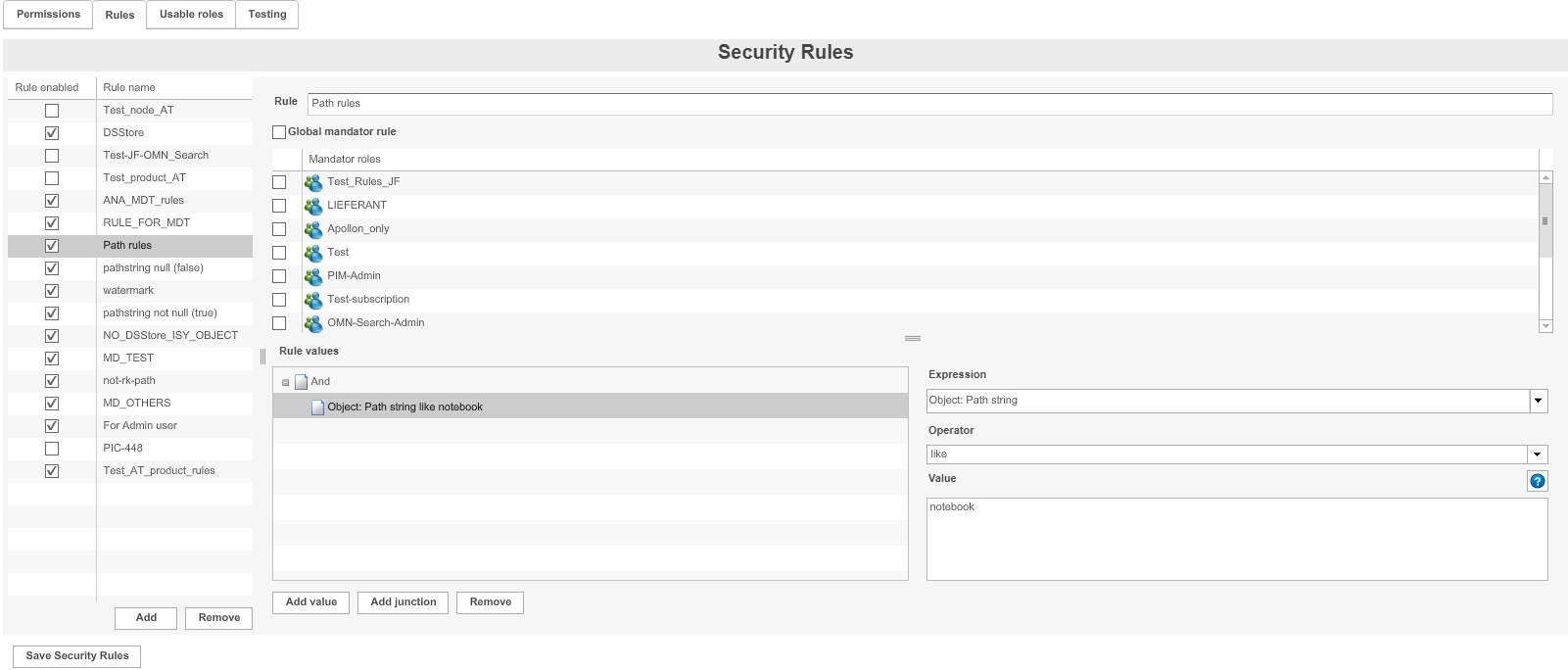Click the mandator roles scrollbar thumb
The image size is (1568, 670).
click(1545, 221)
